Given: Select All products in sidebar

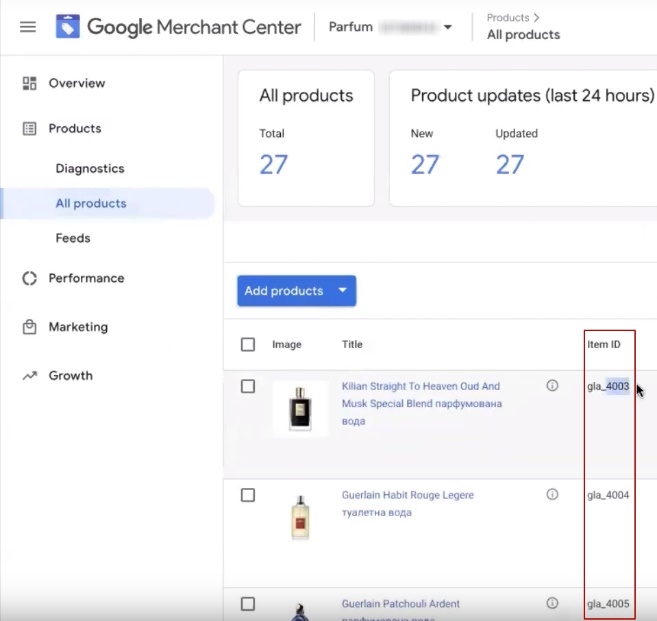Looking at the screenshot, I should [x=91, y=203].
